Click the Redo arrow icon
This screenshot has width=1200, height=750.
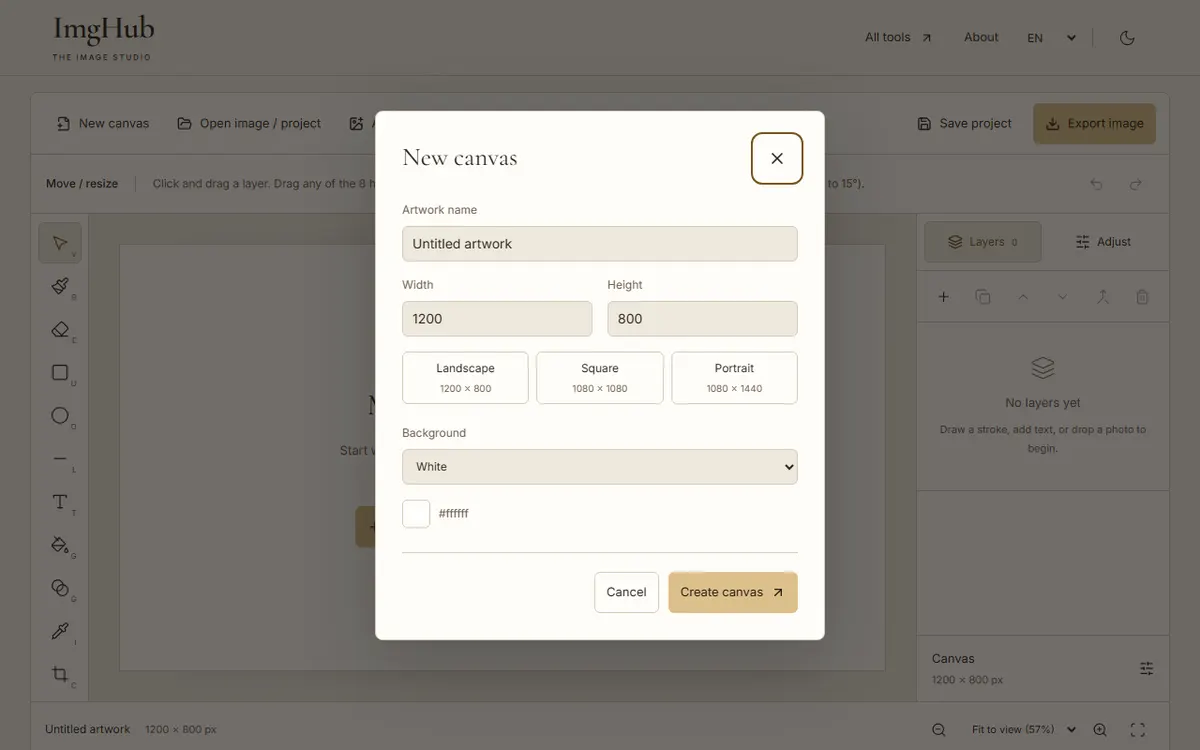coord(1136,184)
